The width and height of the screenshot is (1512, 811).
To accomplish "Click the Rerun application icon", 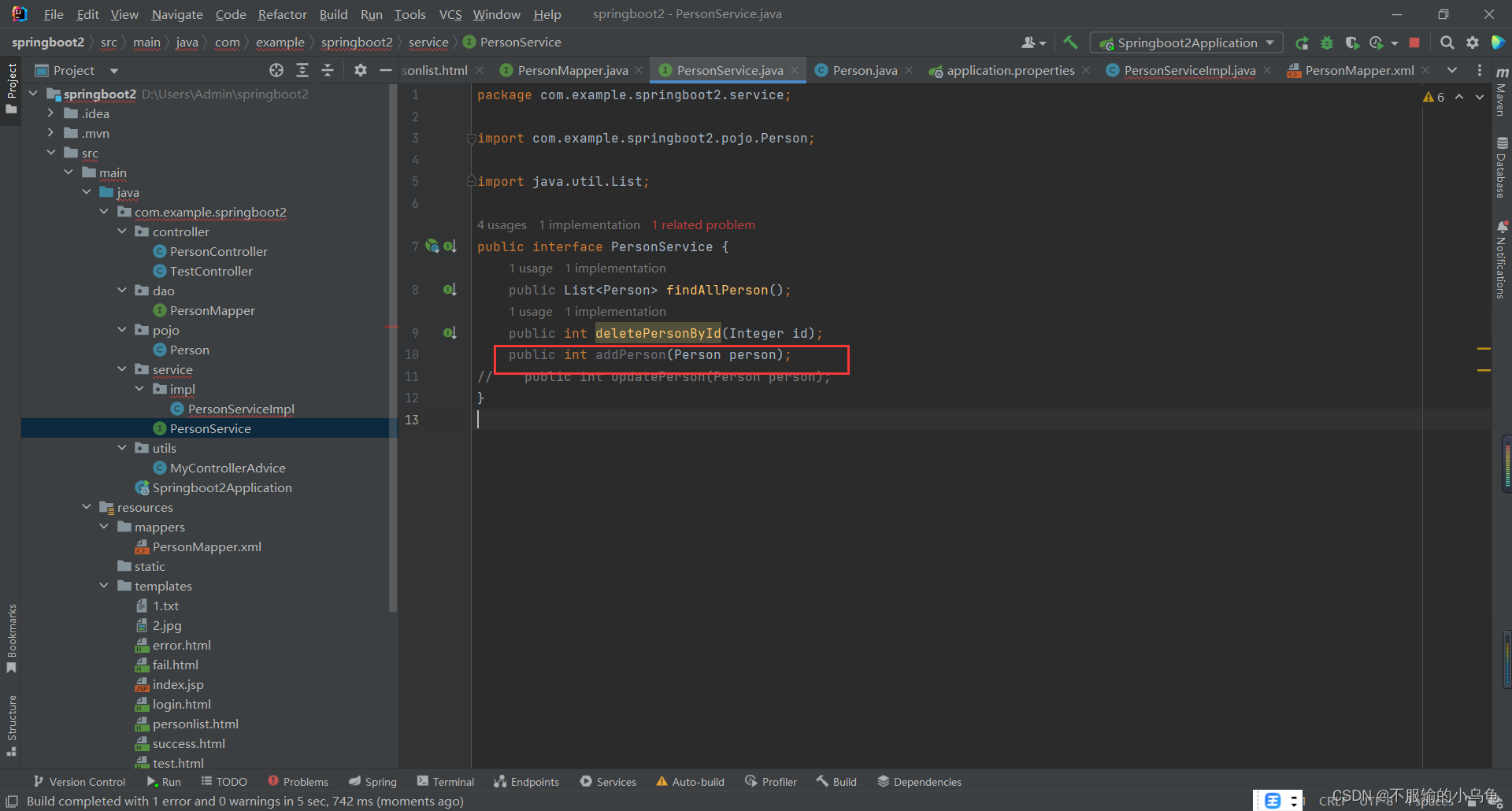I will point(1302,43).
